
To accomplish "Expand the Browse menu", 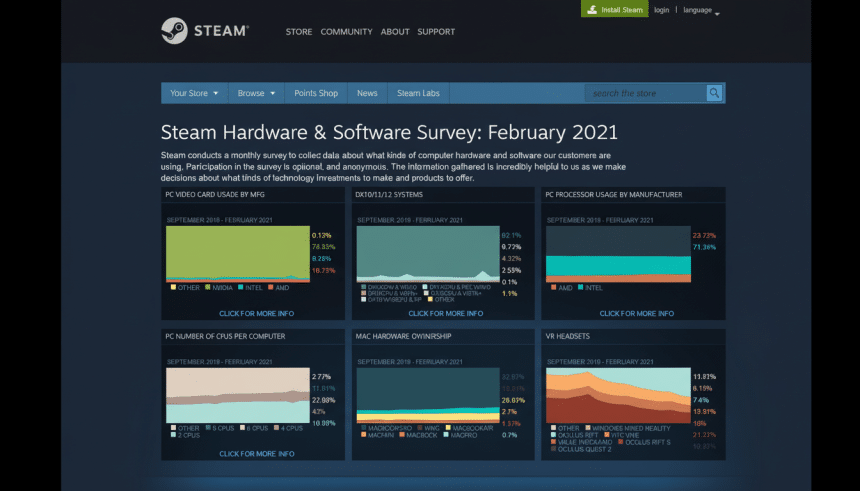I will point(256,93).
